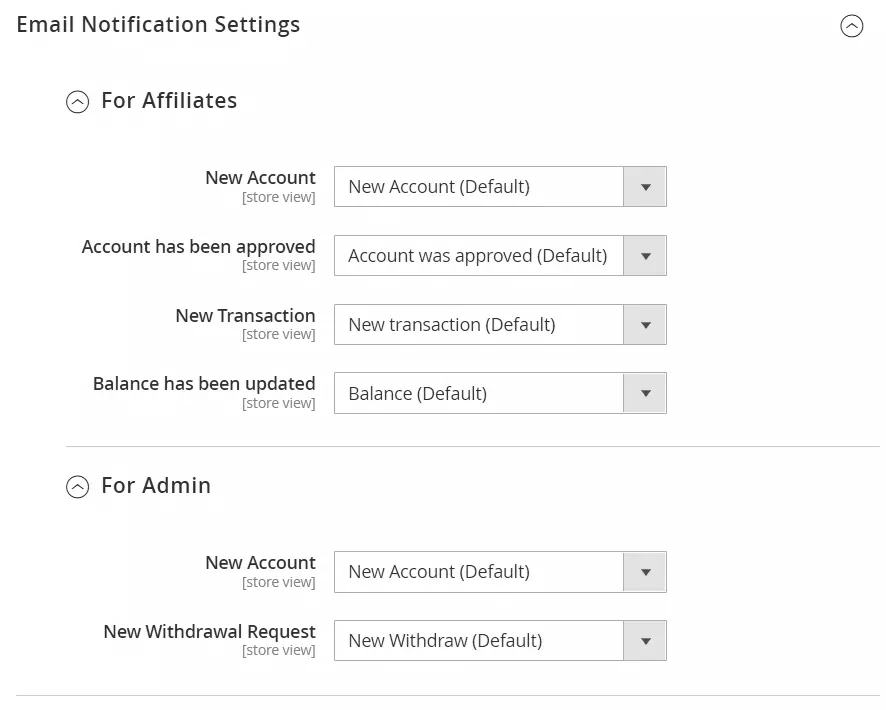Click the Account has been approved label
Image resolution: width=886 pixels, height=710 pixels.
pos(198,247)
